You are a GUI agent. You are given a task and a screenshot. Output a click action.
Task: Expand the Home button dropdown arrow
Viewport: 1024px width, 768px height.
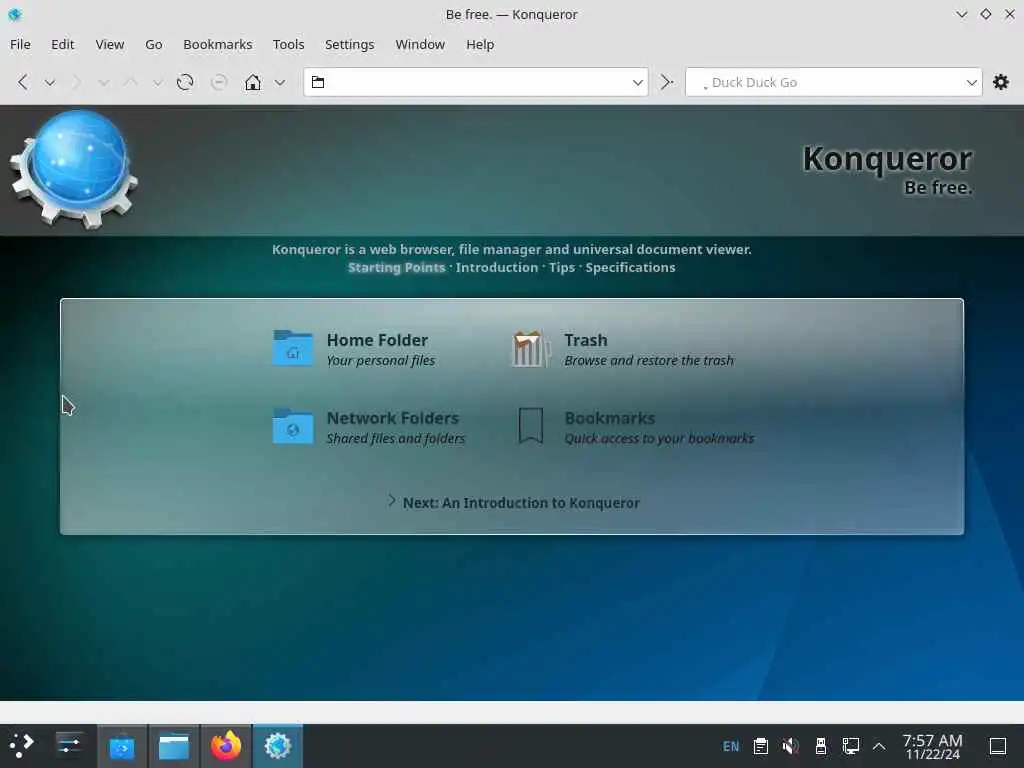[280, 83]
